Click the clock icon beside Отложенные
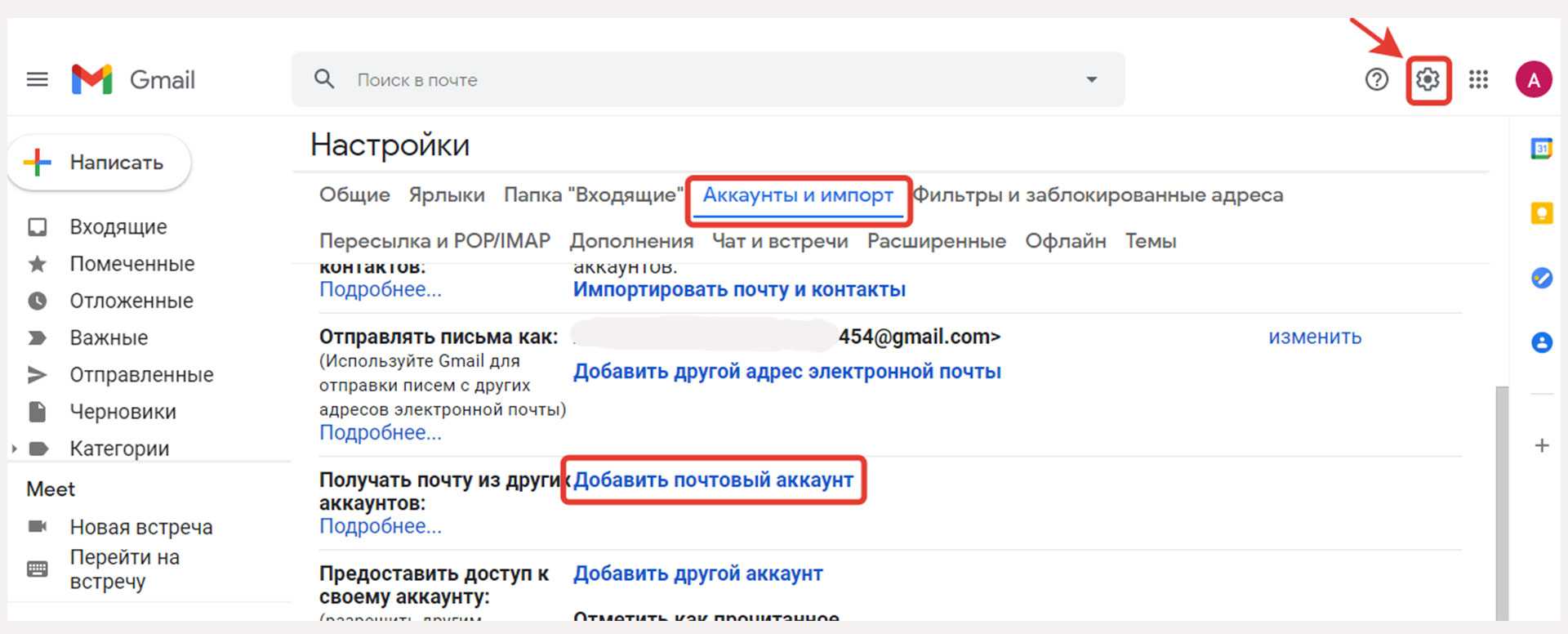Screen dimensions: 1568x634 (37, 301)
